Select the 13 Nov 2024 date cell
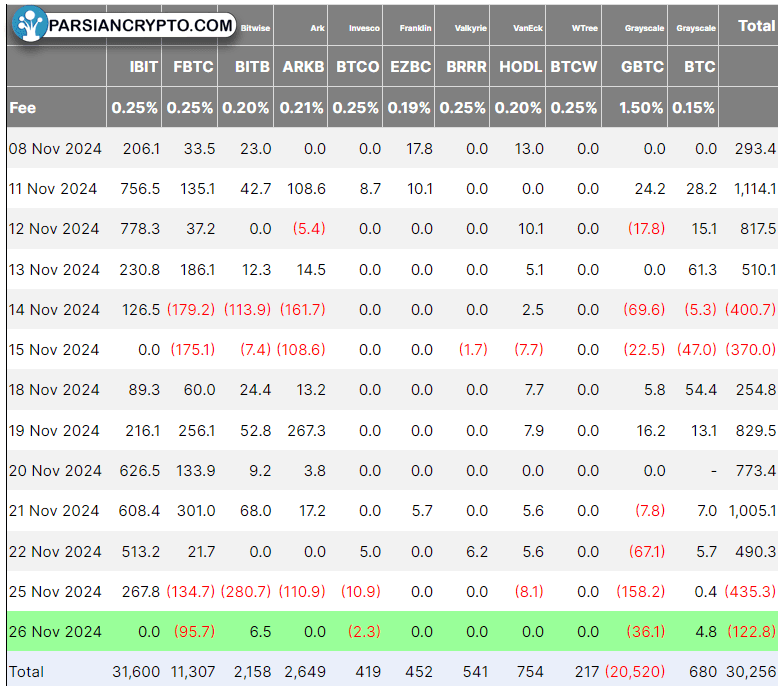Viewport: 778px width, 686px height. (x=54, y=269)
